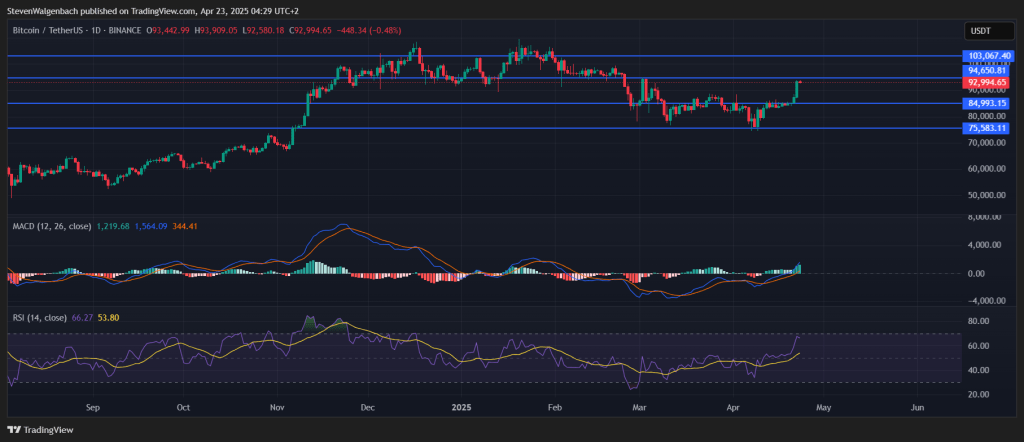
Task: Click the red 92,994.65 current price label
Action: click(986, 82)
